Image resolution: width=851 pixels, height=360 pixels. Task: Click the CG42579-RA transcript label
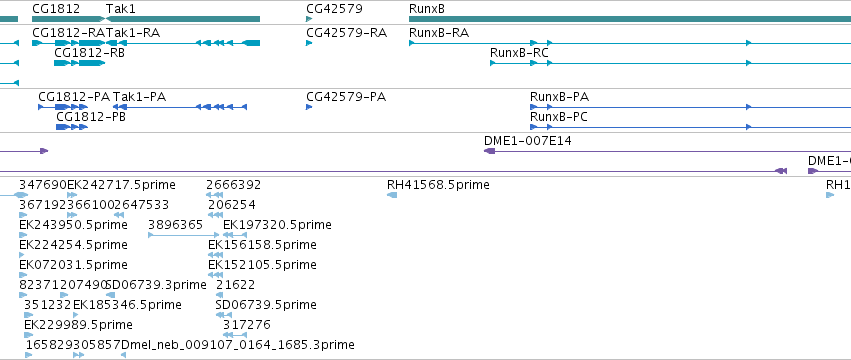pyautogui.click(x=346, y=33)
